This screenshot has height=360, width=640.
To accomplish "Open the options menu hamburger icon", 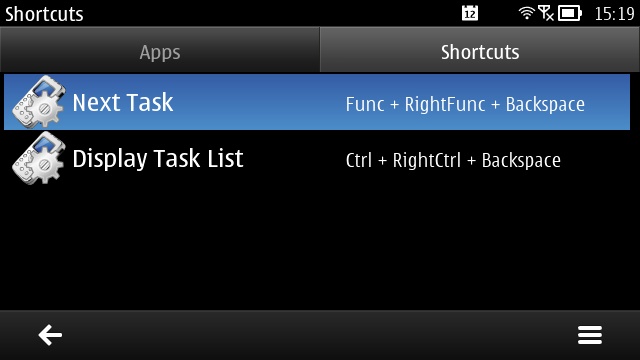I will 589,335.
